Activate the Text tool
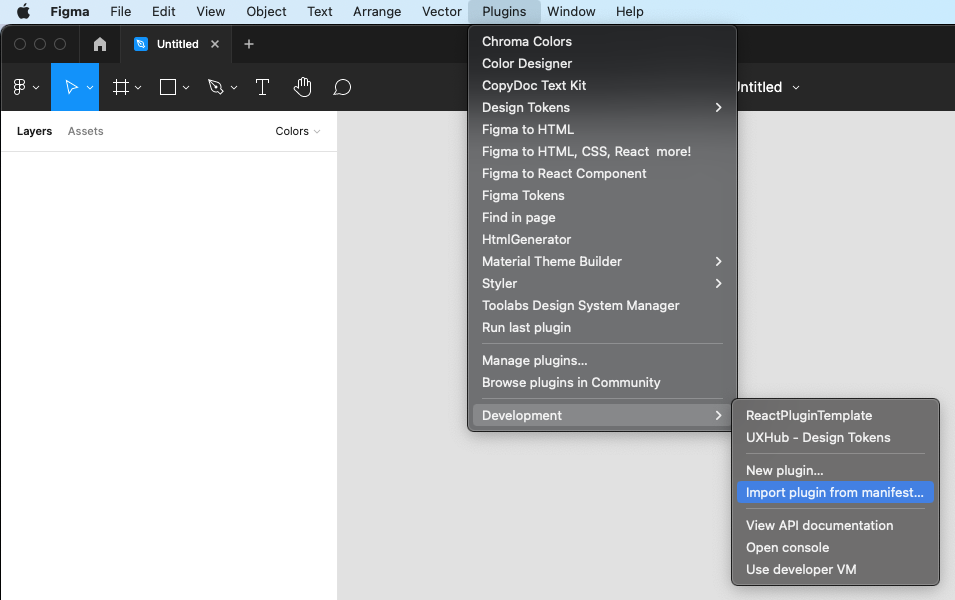 (262, 87)
